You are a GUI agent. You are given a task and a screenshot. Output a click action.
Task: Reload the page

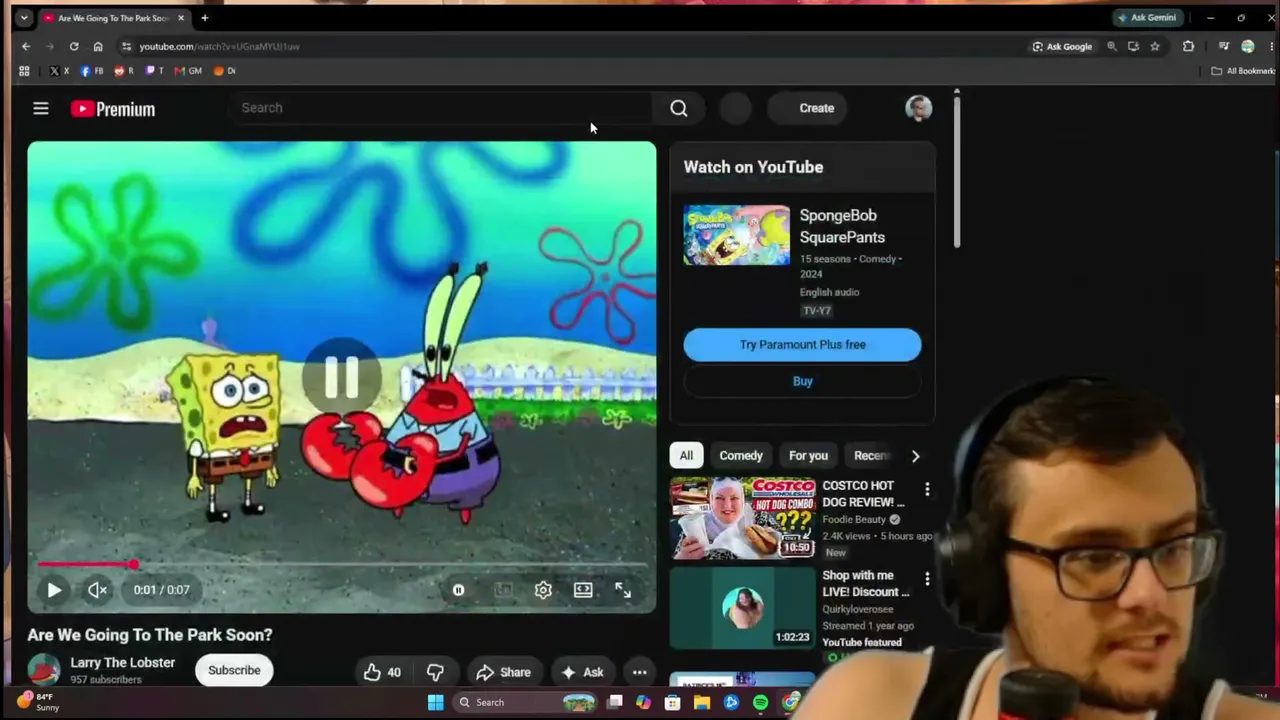[74, 46]
